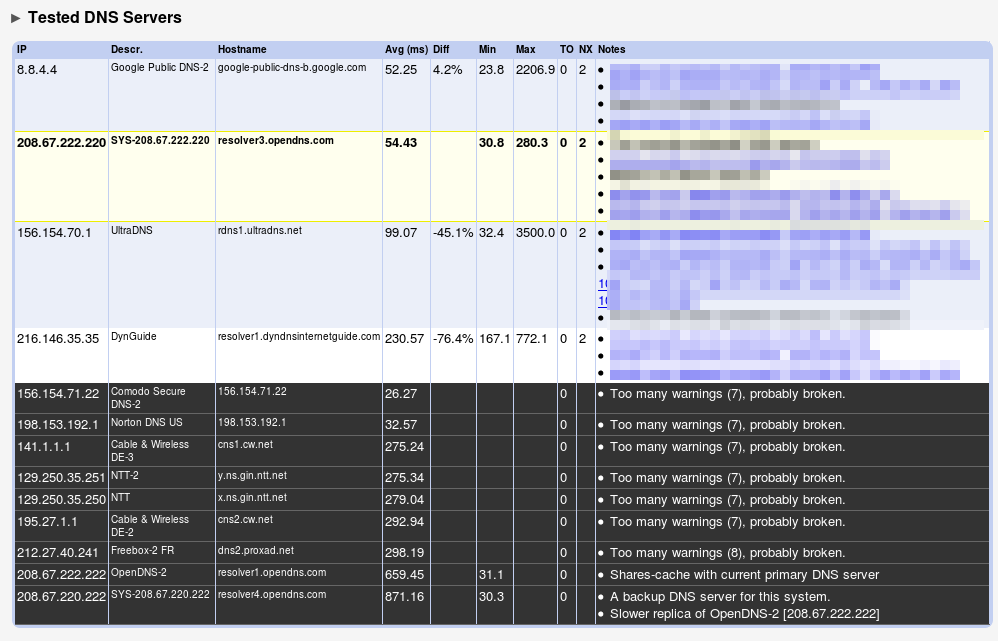
Task: Click 'Slower replica of OpenDNS-2' note
Action: pos(744,613)
